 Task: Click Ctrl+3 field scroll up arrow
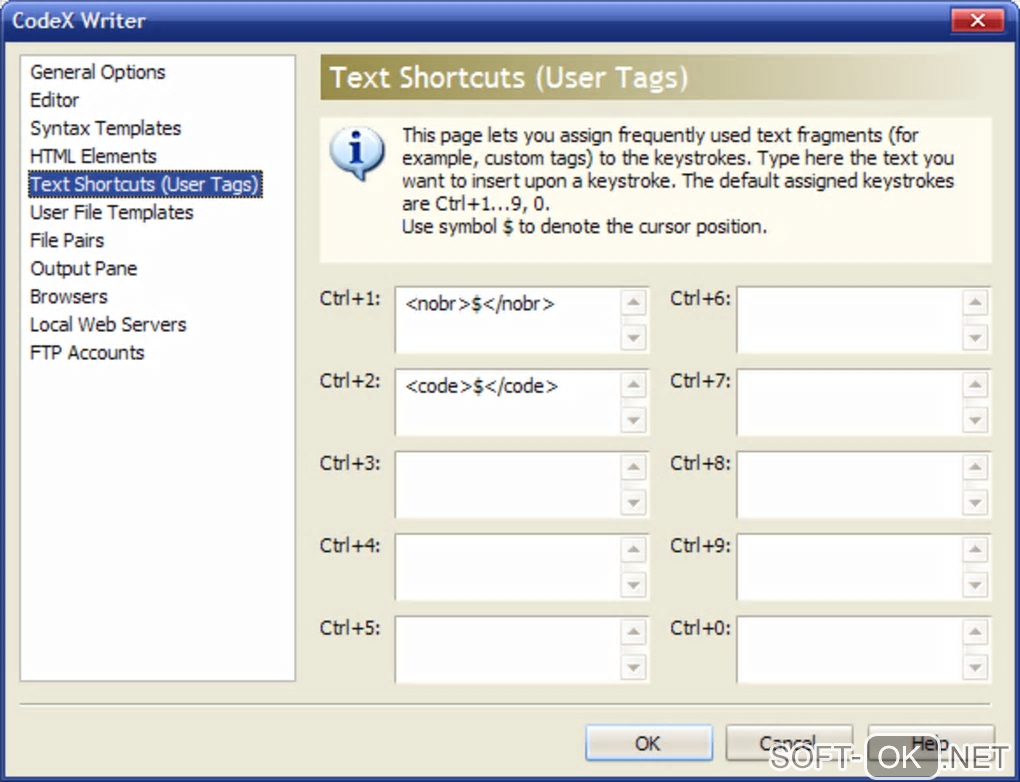[x=634, y=466]
